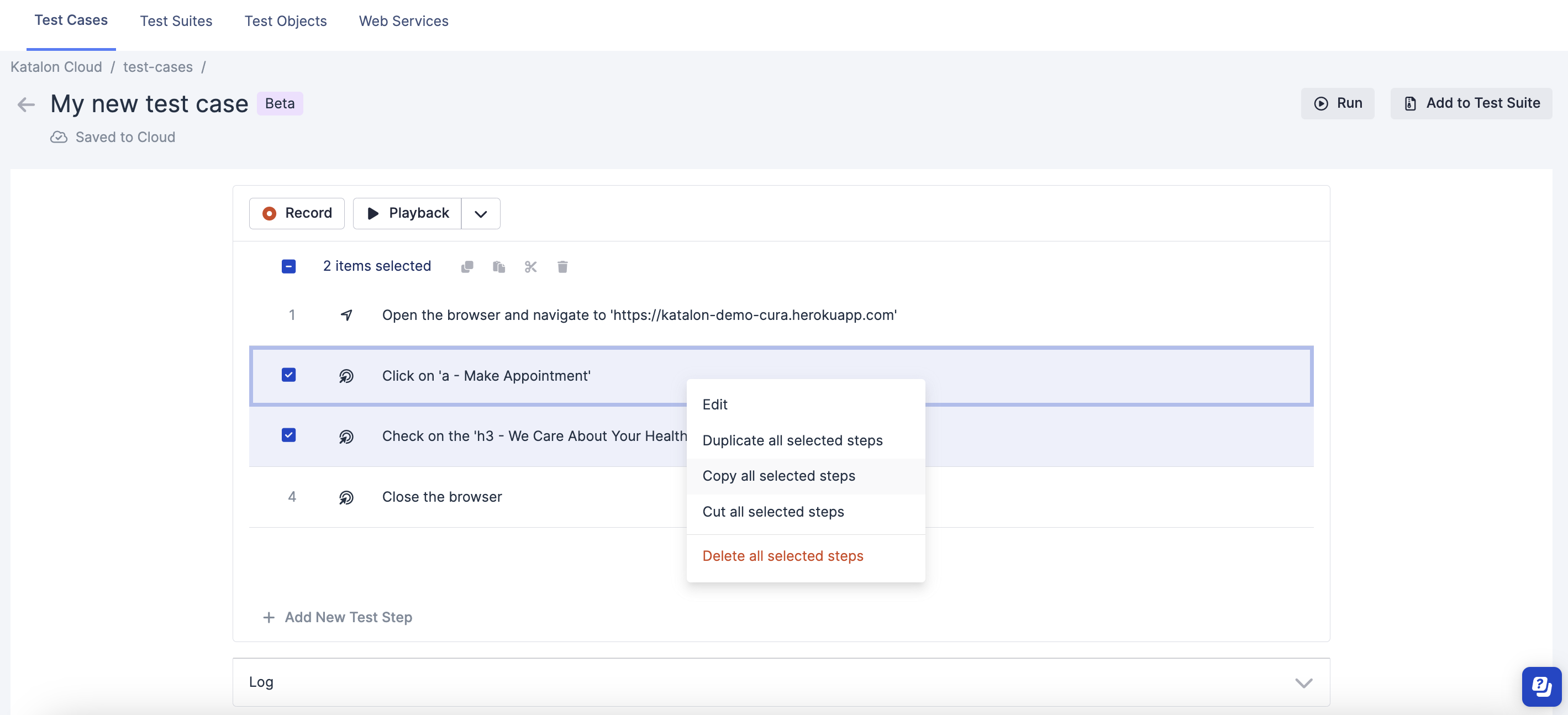Click the target/spy icon on step 2
Viewport: 1568px width, 715px height.
click(x=347, y=375)
